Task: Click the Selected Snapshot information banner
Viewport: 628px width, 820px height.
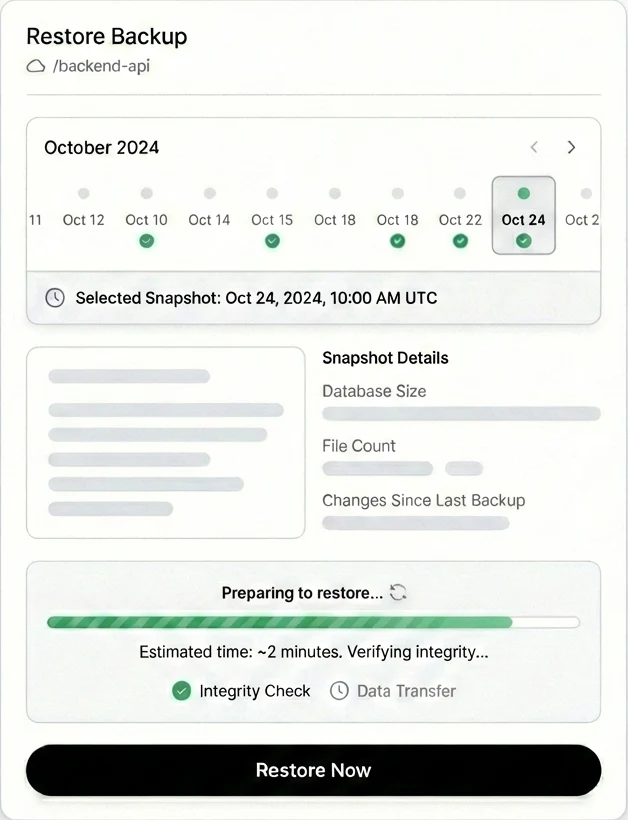Action: (x=312, y=297)
